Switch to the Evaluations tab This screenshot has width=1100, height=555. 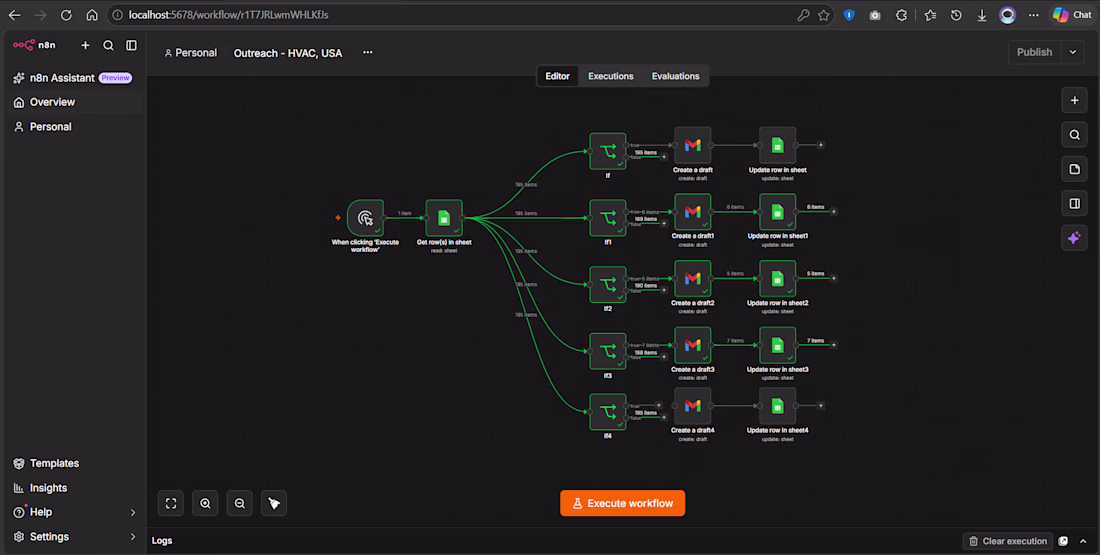click(676, 76)
